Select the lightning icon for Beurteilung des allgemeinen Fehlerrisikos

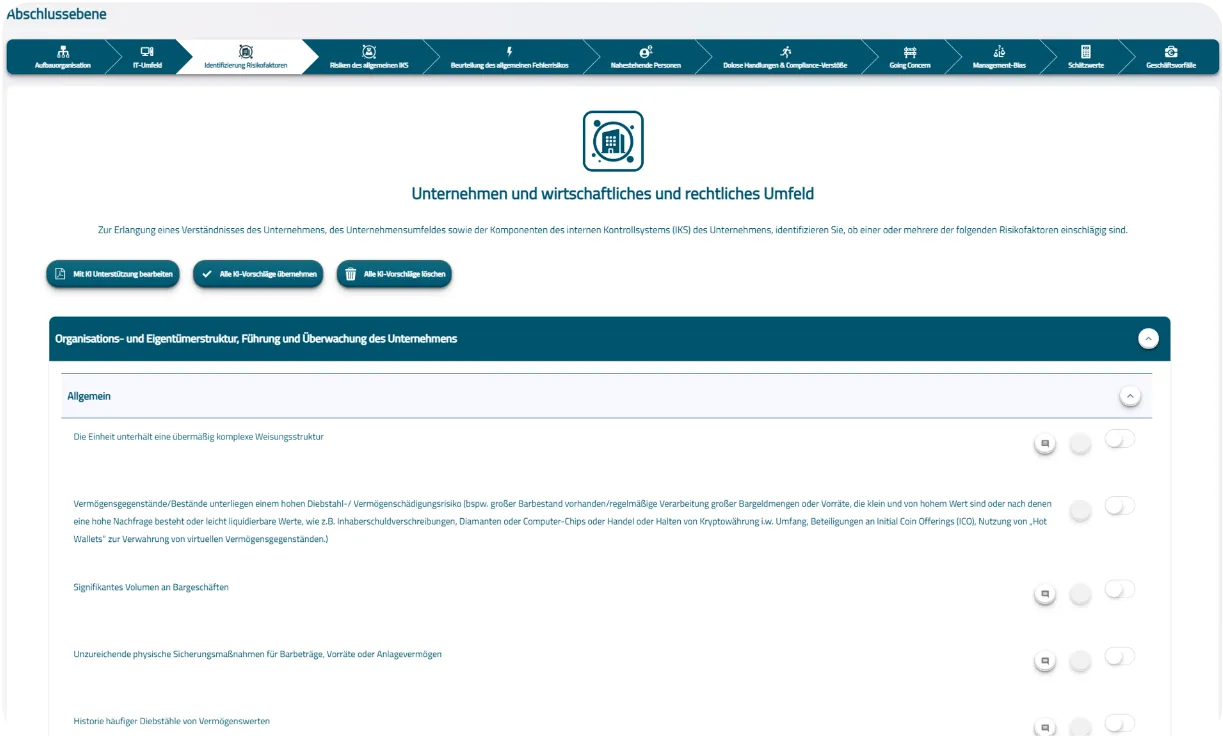point(510,51)
